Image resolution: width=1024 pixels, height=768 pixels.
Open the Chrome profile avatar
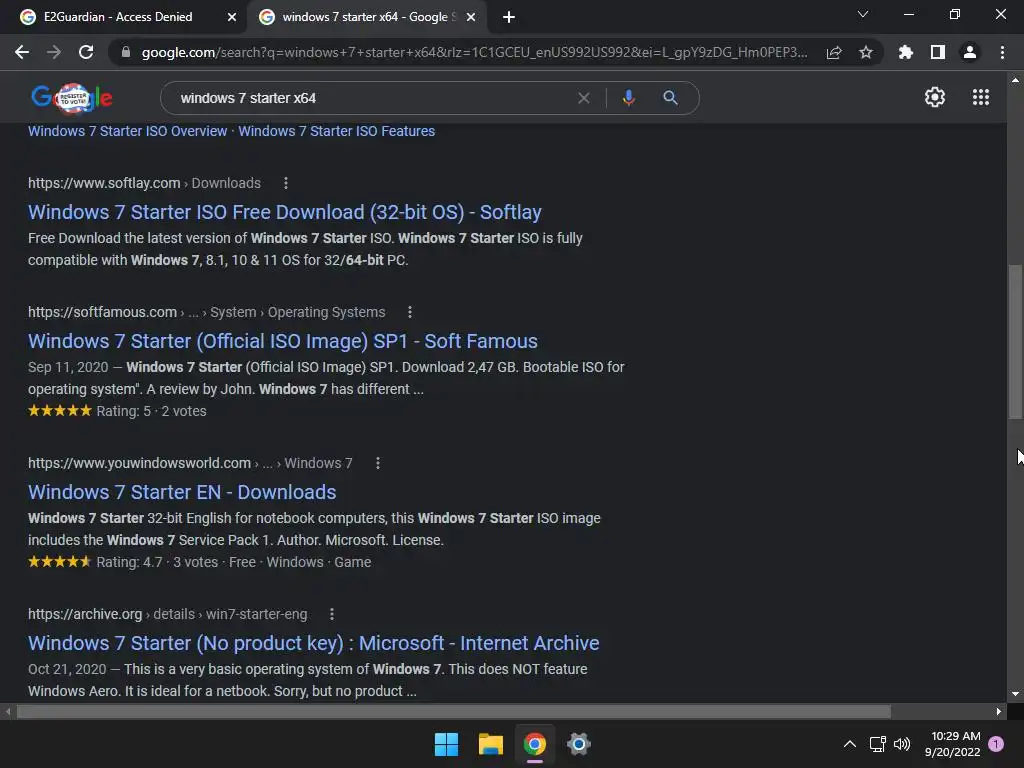point(970,52)
